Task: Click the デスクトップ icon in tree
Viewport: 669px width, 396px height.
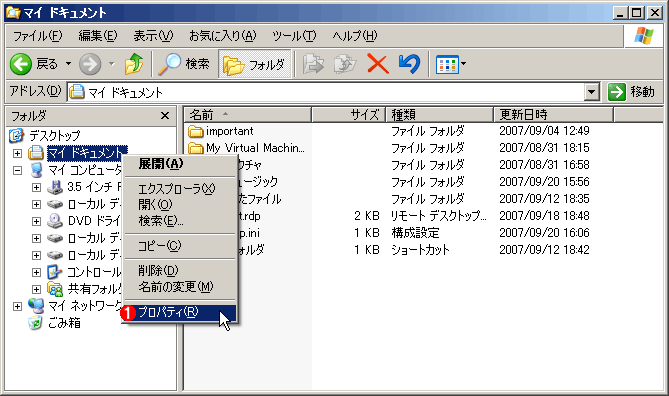Action: (16, 136)
